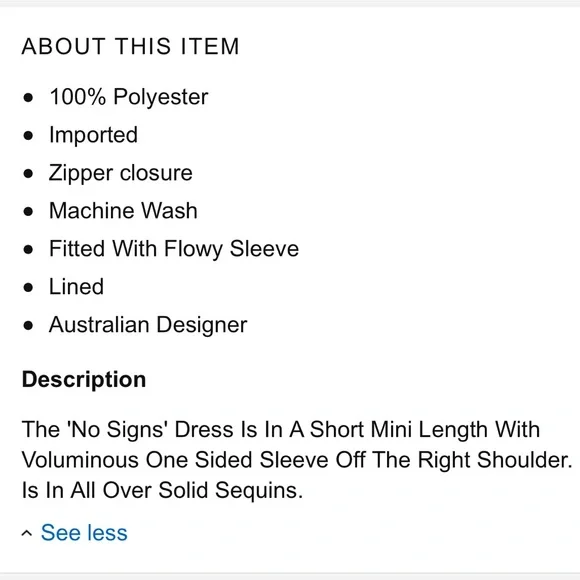Image resolution: width=580 pixels, height=580 pixels.
Task: Click the ABOUT THIS ITEM heading
Action: [131, 46]
